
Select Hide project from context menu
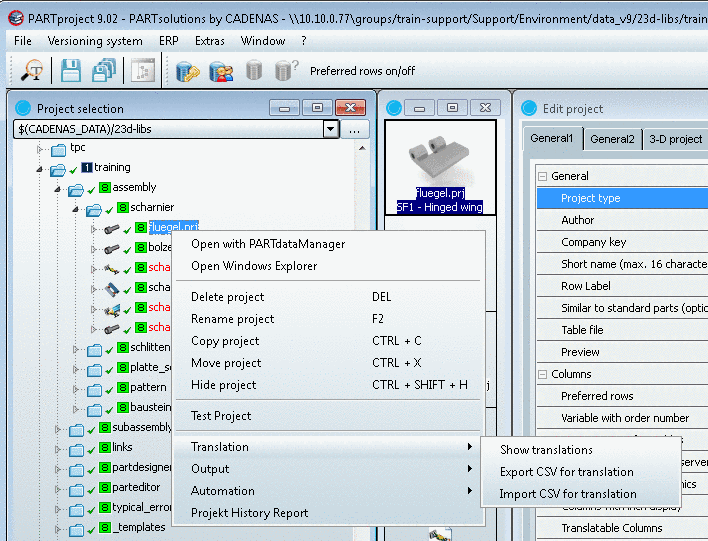click(x=329, y=385)
